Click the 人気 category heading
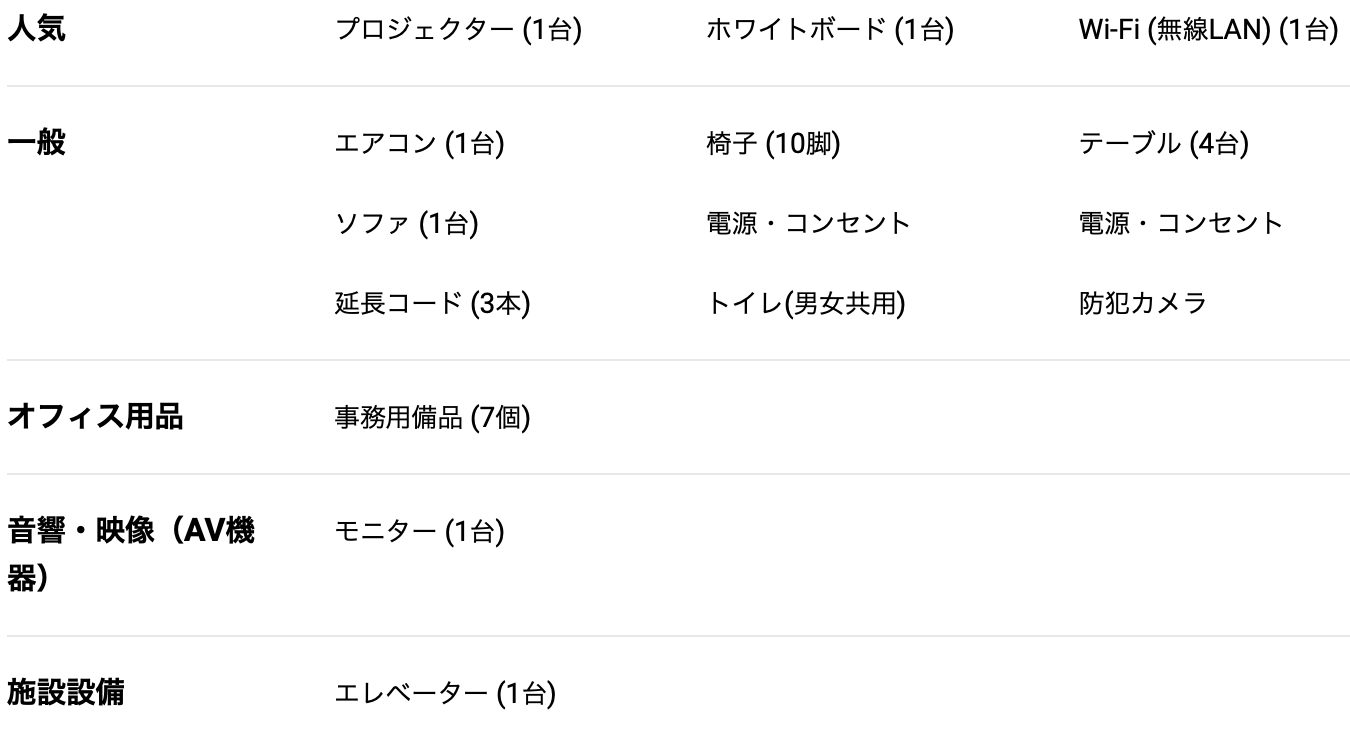 pos(37,29)
